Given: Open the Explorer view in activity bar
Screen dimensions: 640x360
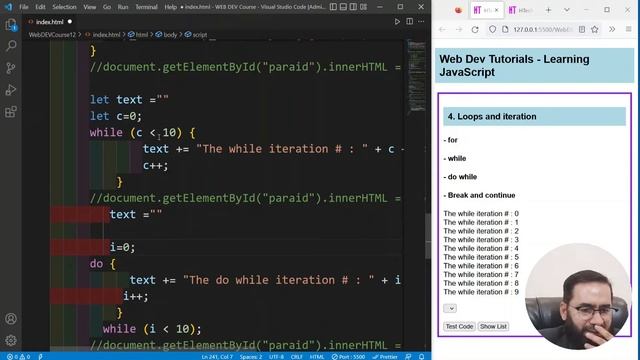Looking at the screenshot, I should 11,25.
